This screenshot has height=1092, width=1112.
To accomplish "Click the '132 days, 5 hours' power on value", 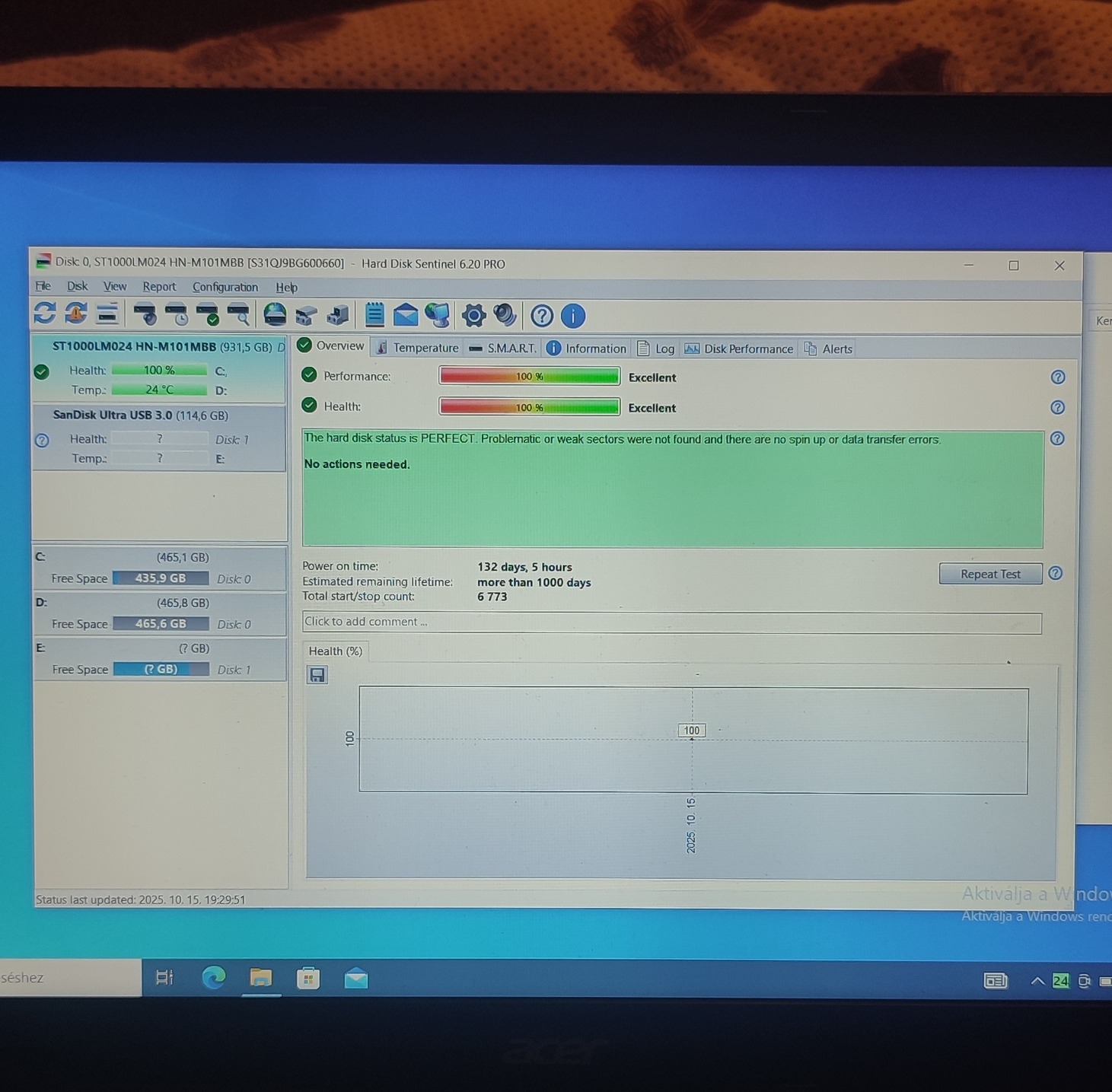I will 524,567.
